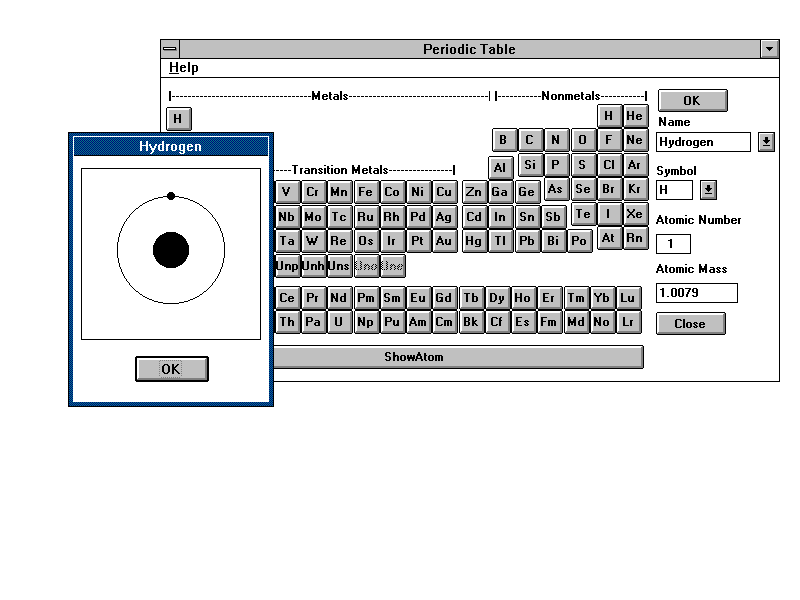800x600 pixels.
Task: Click the Close button below Atomic Mass
Action: tap(690, 324)
